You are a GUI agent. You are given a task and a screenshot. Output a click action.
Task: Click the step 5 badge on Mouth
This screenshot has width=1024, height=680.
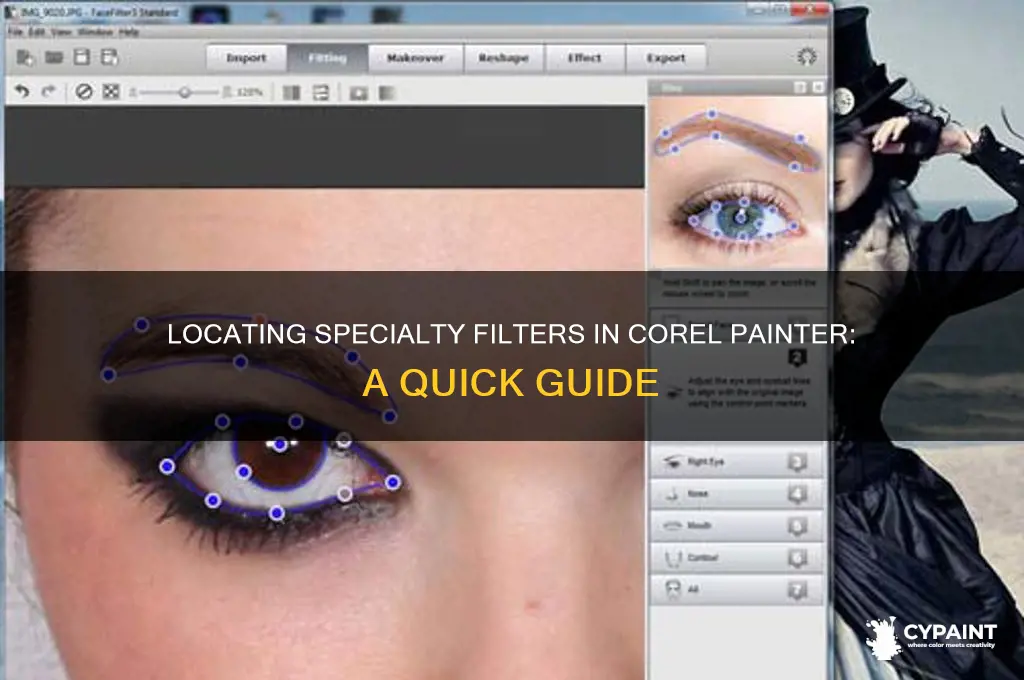pos(797,526)
